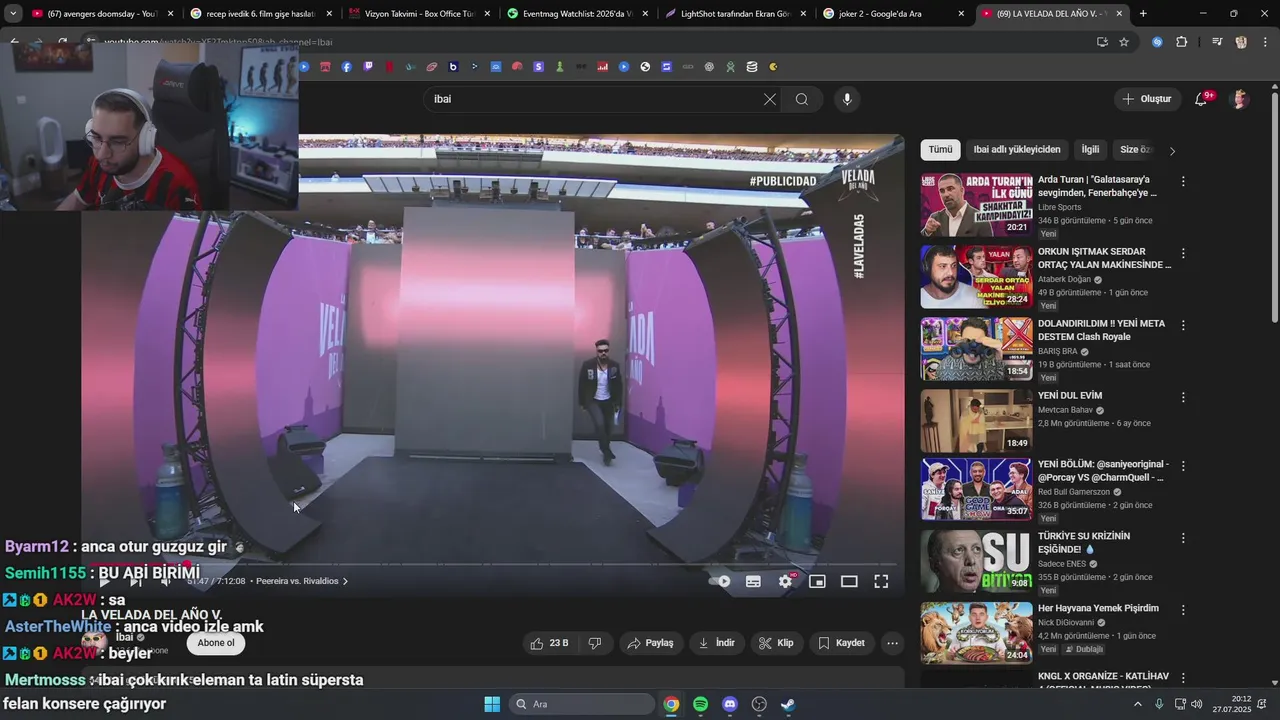Switch to joker 2 Google tab

[x=892, y=14]
